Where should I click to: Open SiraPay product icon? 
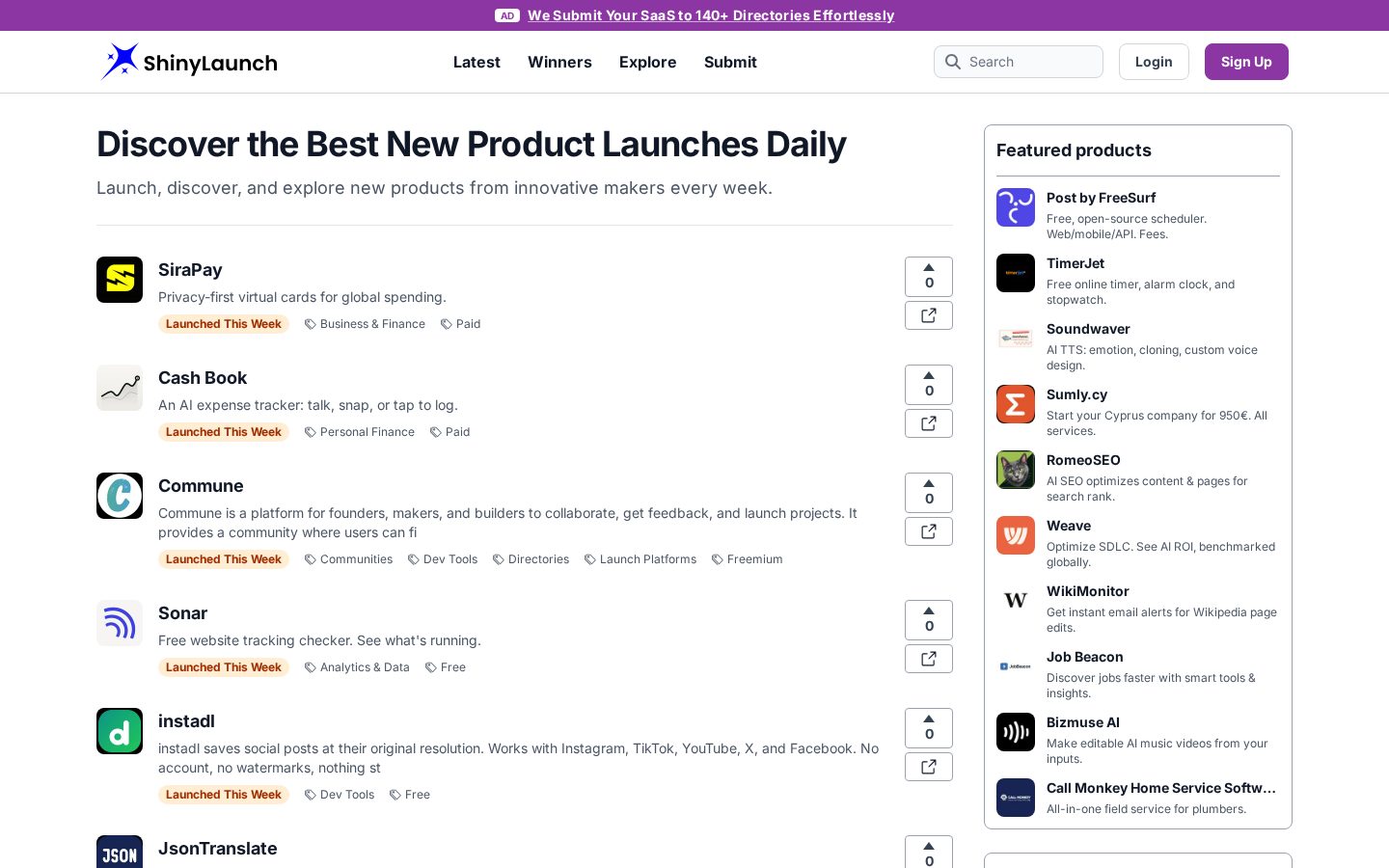[x=120, y=280]
